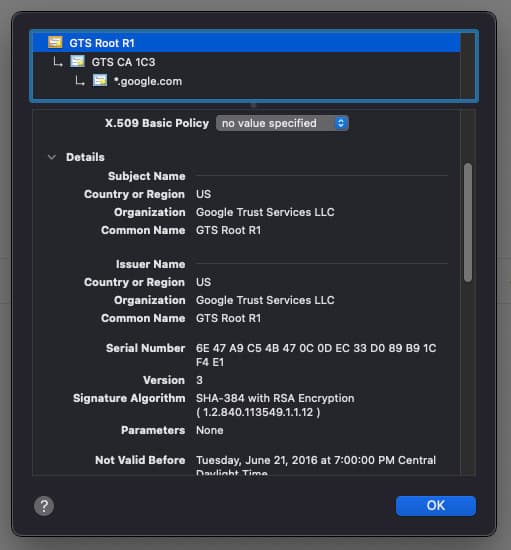Click issuer Organization value Google Trust Services LLC
Viewport: 511px width, 550px height.
(x=265, y=300)
